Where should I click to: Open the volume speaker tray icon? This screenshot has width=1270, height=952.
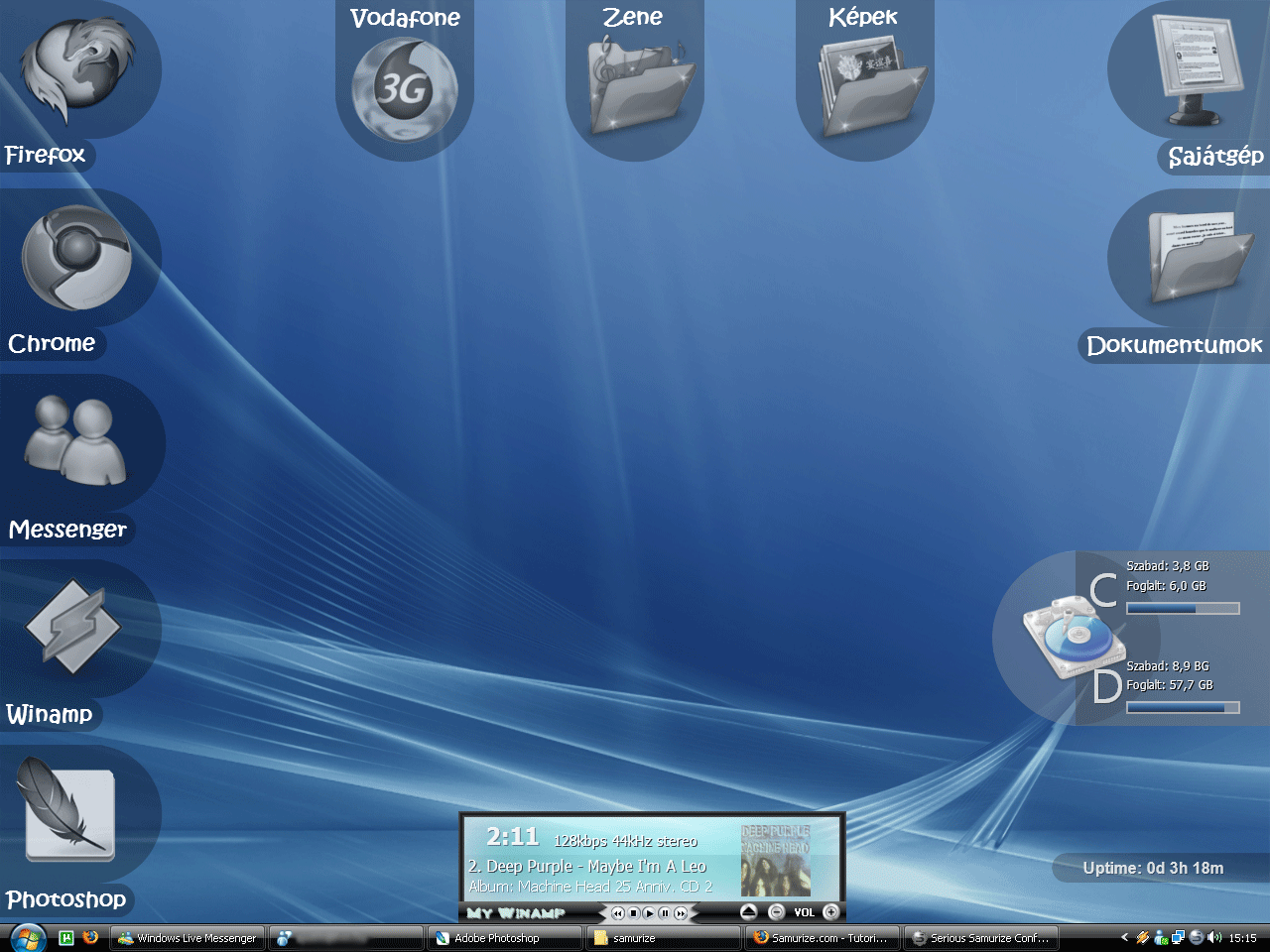click(1214, 938)
